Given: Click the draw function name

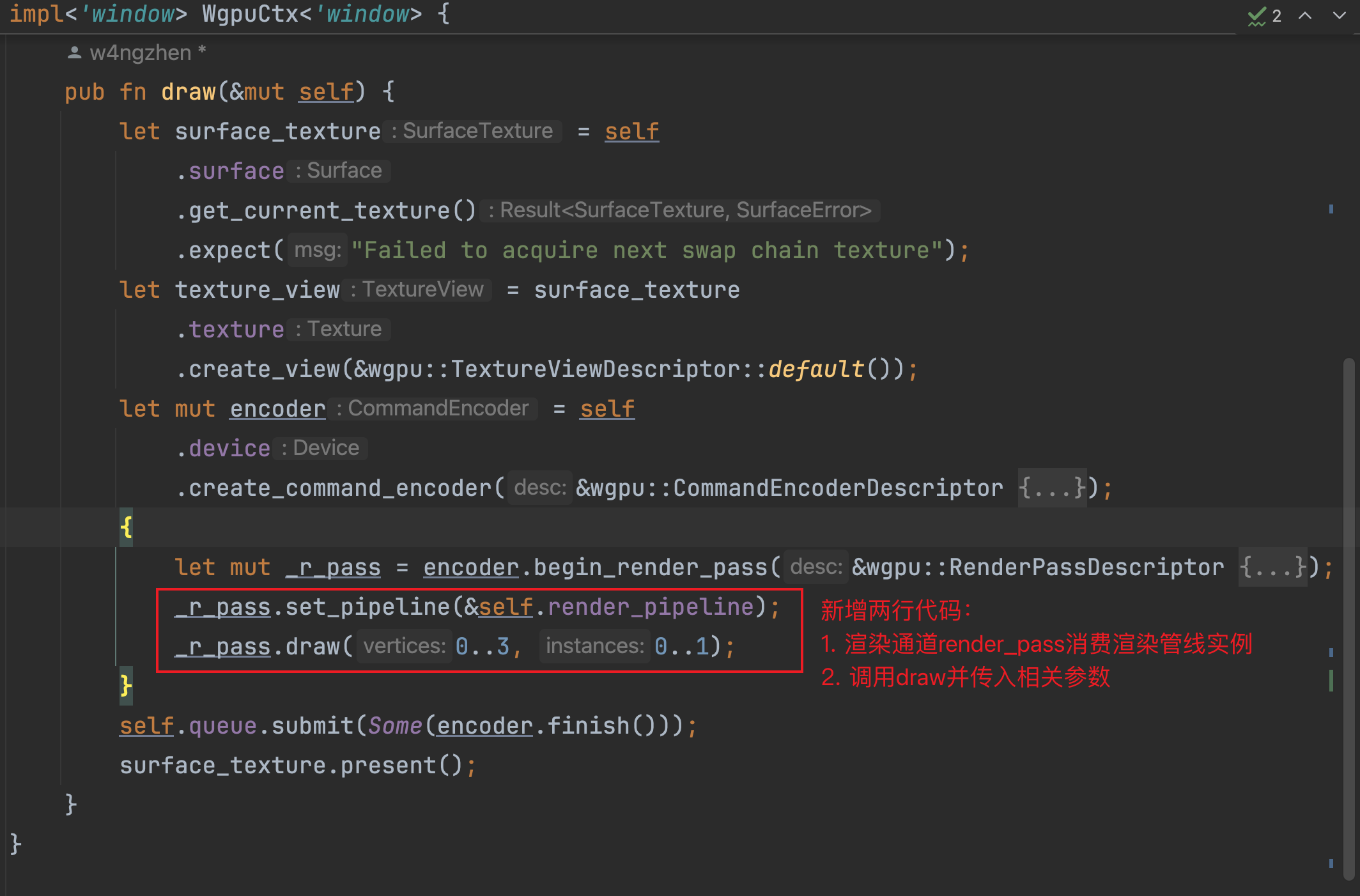Looking at the screenshot, I should click(x=188, y=92).
